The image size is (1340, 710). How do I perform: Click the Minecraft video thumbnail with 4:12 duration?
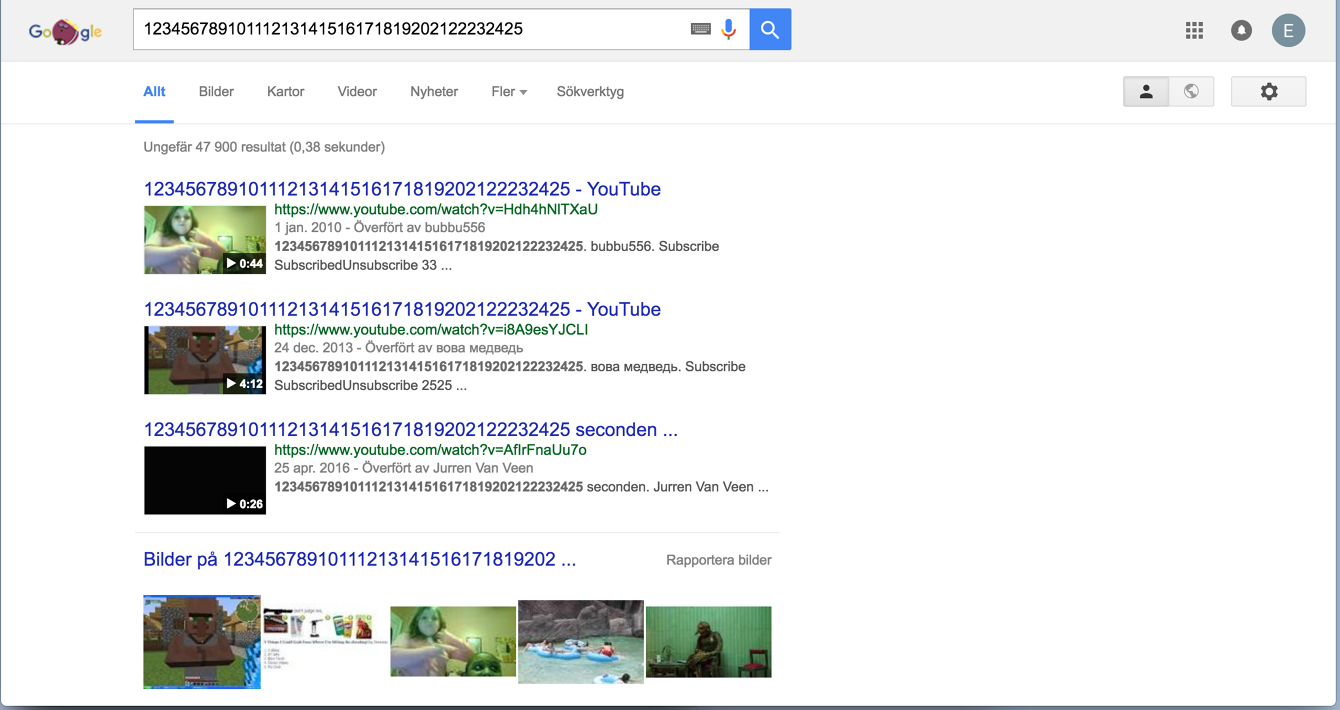coord(205,360)
